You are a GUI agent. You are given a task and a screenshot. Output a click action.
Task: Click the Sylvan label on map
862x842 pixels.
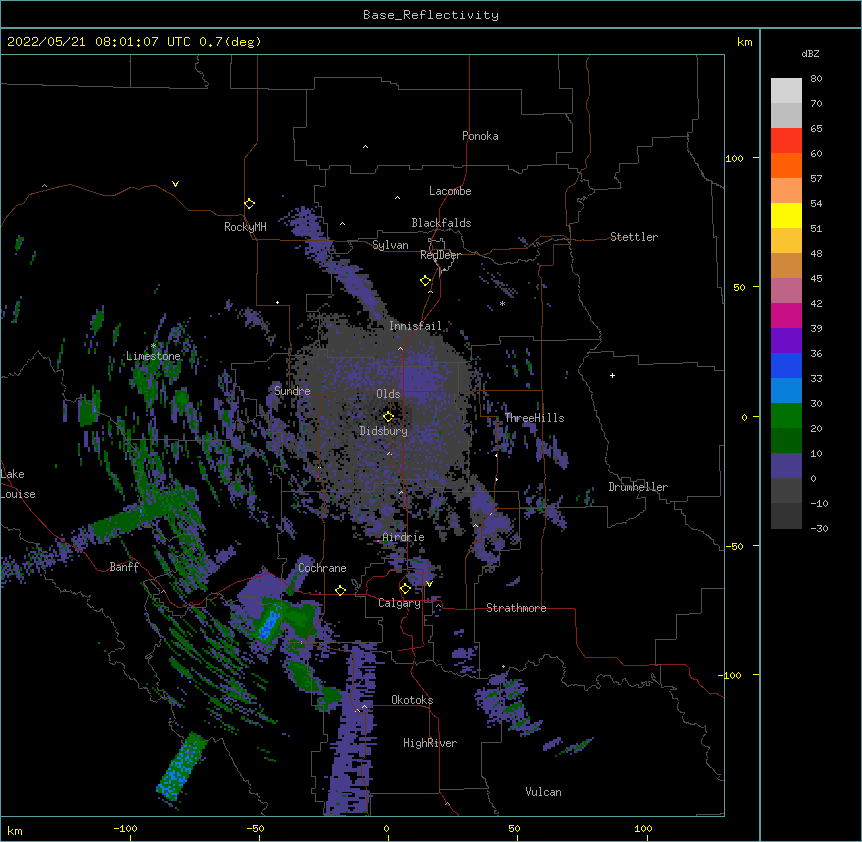[x=390, y=245]
